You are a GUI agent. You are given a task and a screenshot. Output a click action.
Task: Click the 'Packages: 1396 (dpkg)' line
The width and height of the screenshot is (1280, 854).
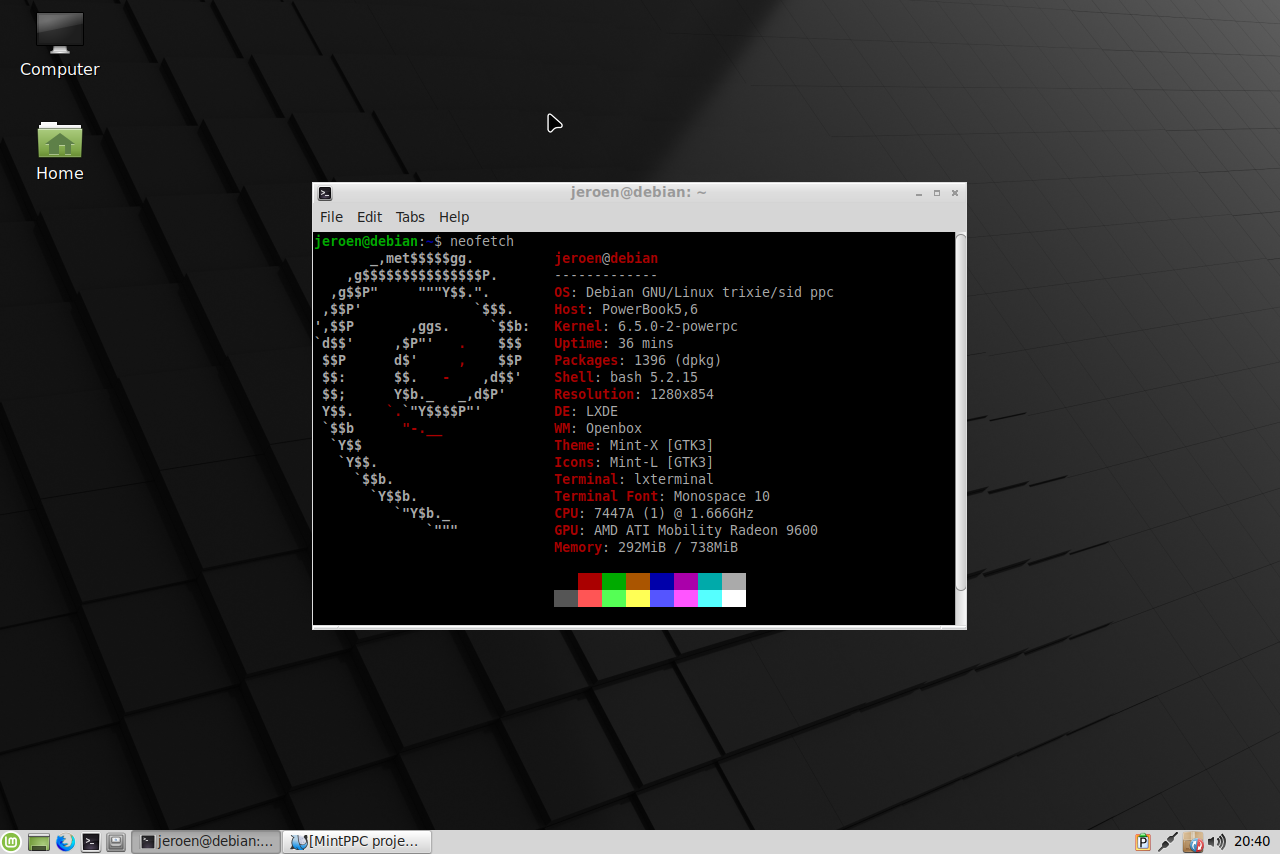point(638,360)
